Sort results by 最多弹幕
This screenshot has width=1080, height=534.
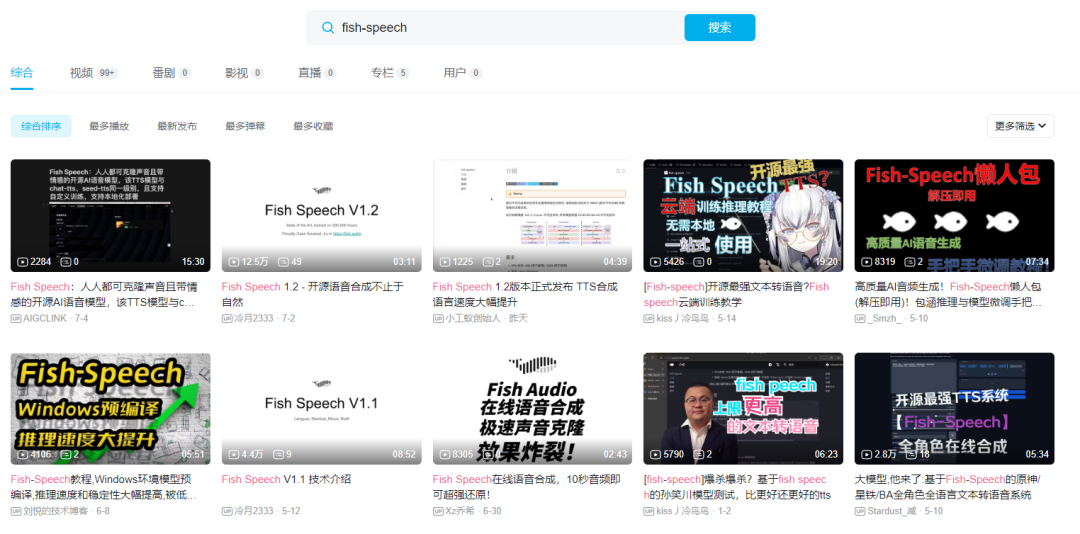coord(245,126)
